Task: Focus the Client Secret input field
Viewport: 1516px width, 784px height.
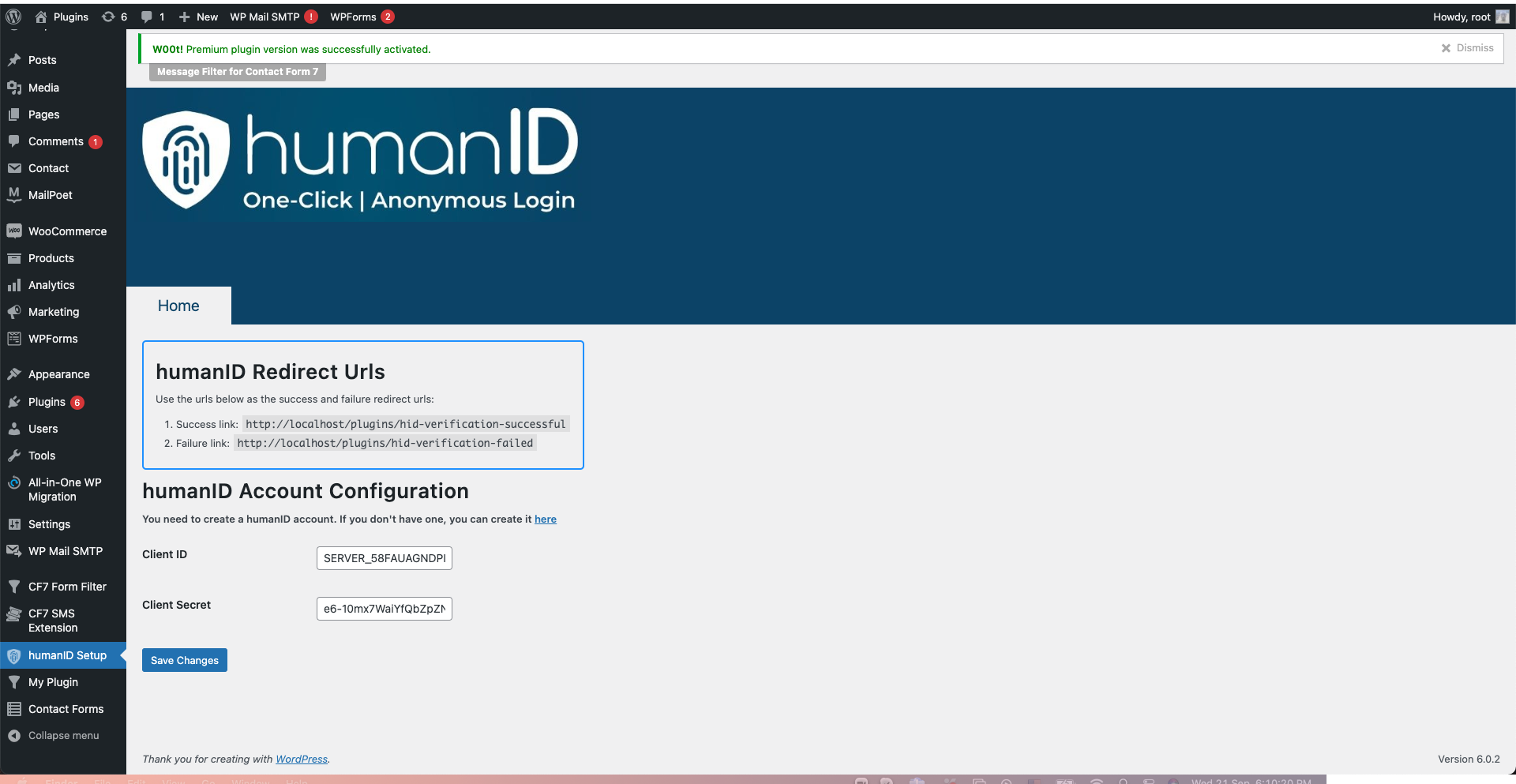Action: pos(385,609)
